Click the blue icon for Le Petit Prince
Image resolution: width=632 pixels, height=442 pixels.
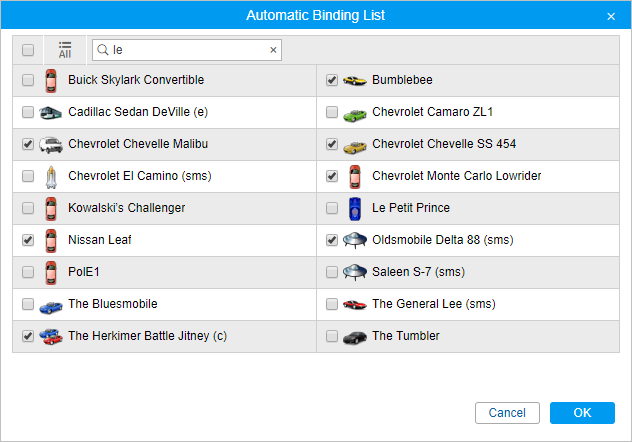(354, 208)
